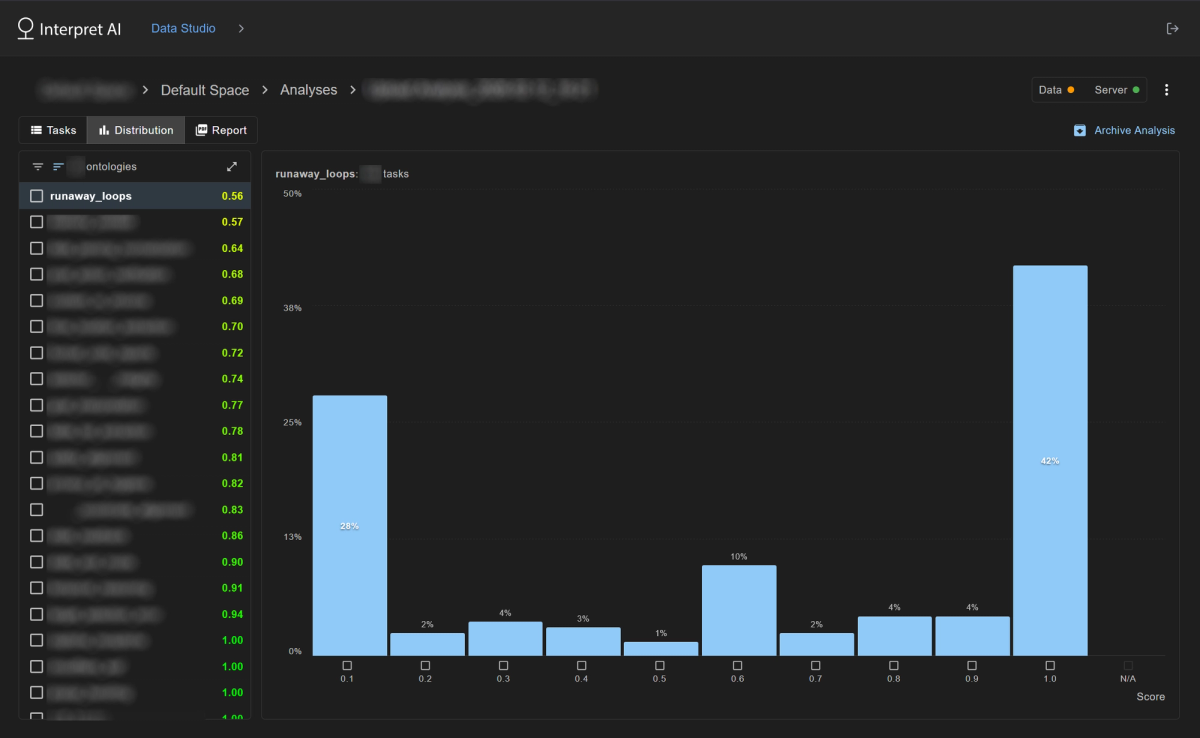Tick the chart checkbox under score 0.5

click(x=659, y=665)
